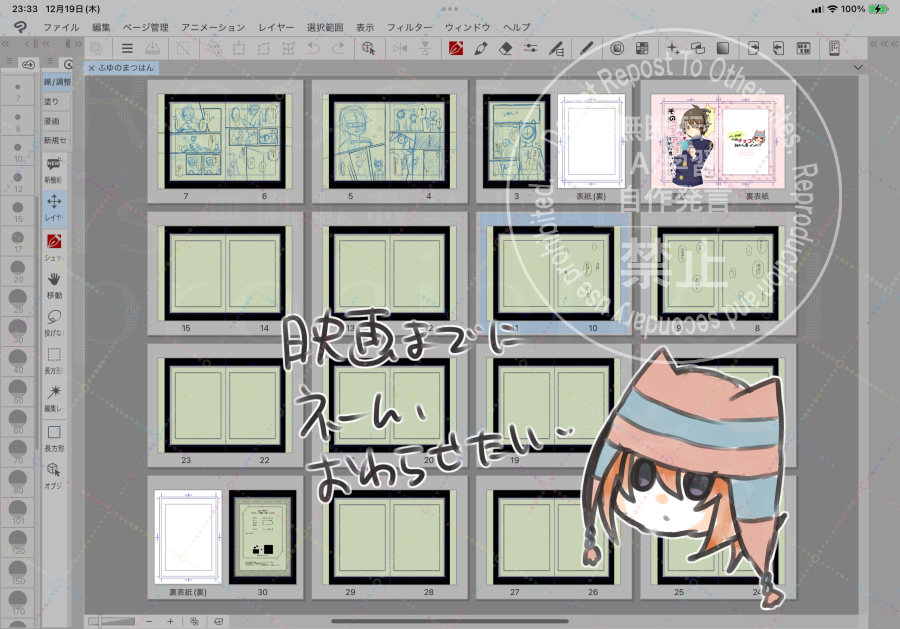Close the ふゆのまつほん tab

click(91, 68)
